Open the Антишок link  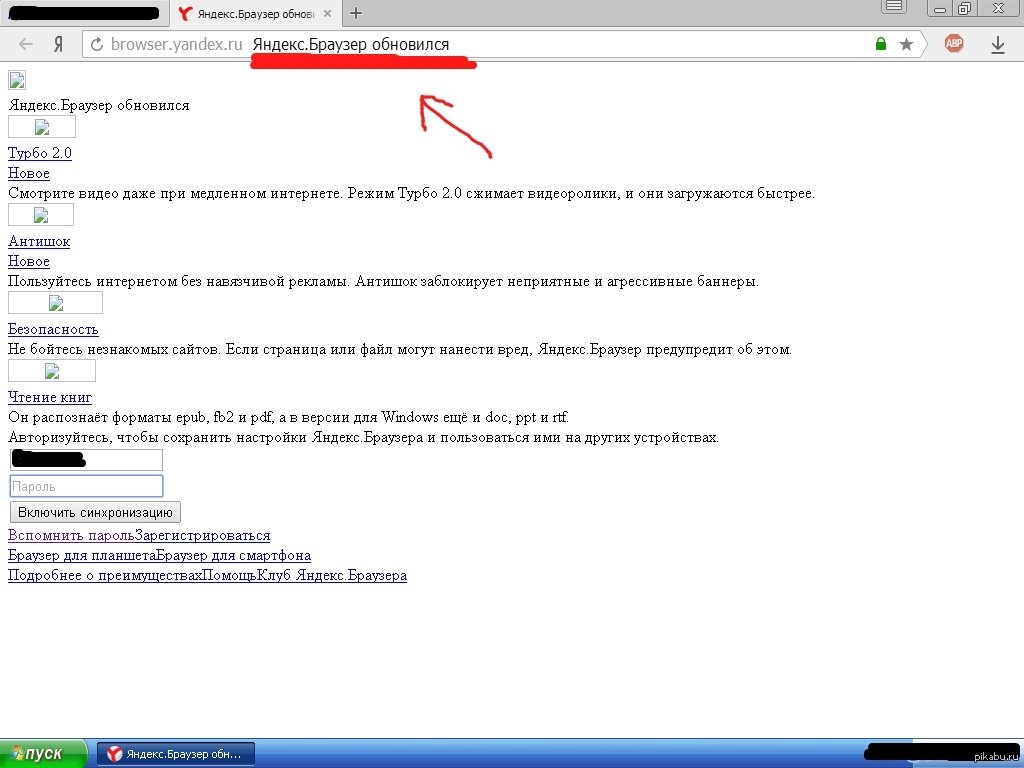pyautogui.click(x=39, y=241)
